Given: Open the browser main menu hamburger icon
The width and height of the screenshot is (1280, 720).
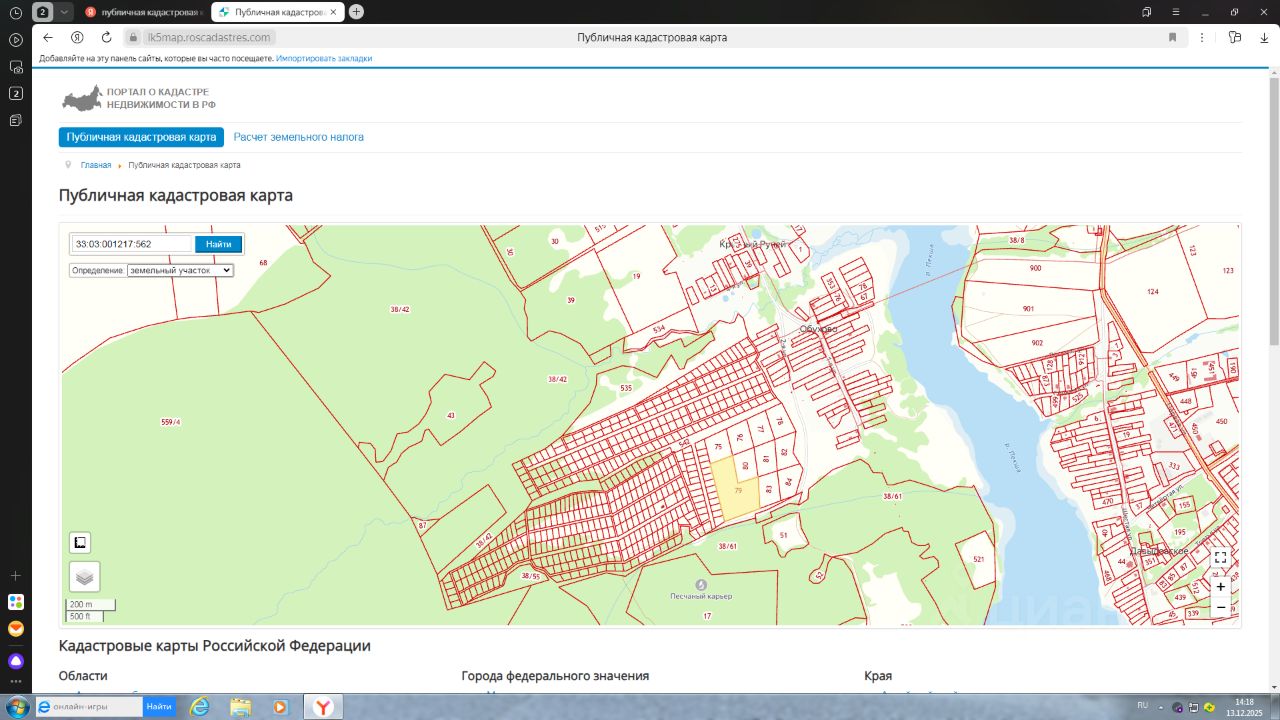Looking at the screenshot, I should tap(1175, 12).
